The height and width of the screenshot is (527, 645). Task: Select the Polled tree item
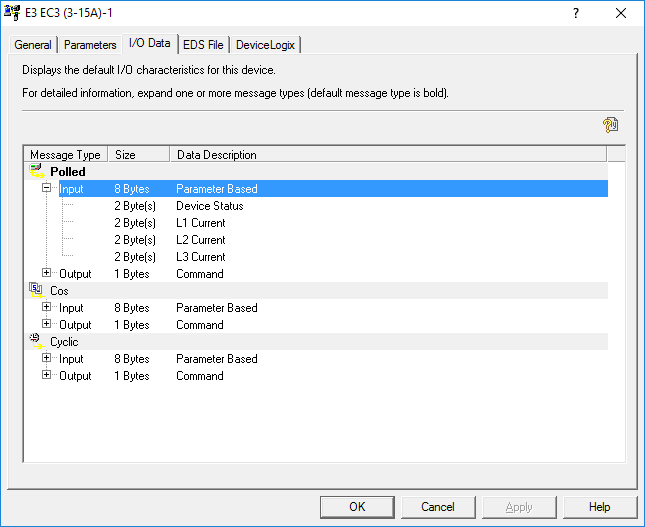click(x=68, y=172)
